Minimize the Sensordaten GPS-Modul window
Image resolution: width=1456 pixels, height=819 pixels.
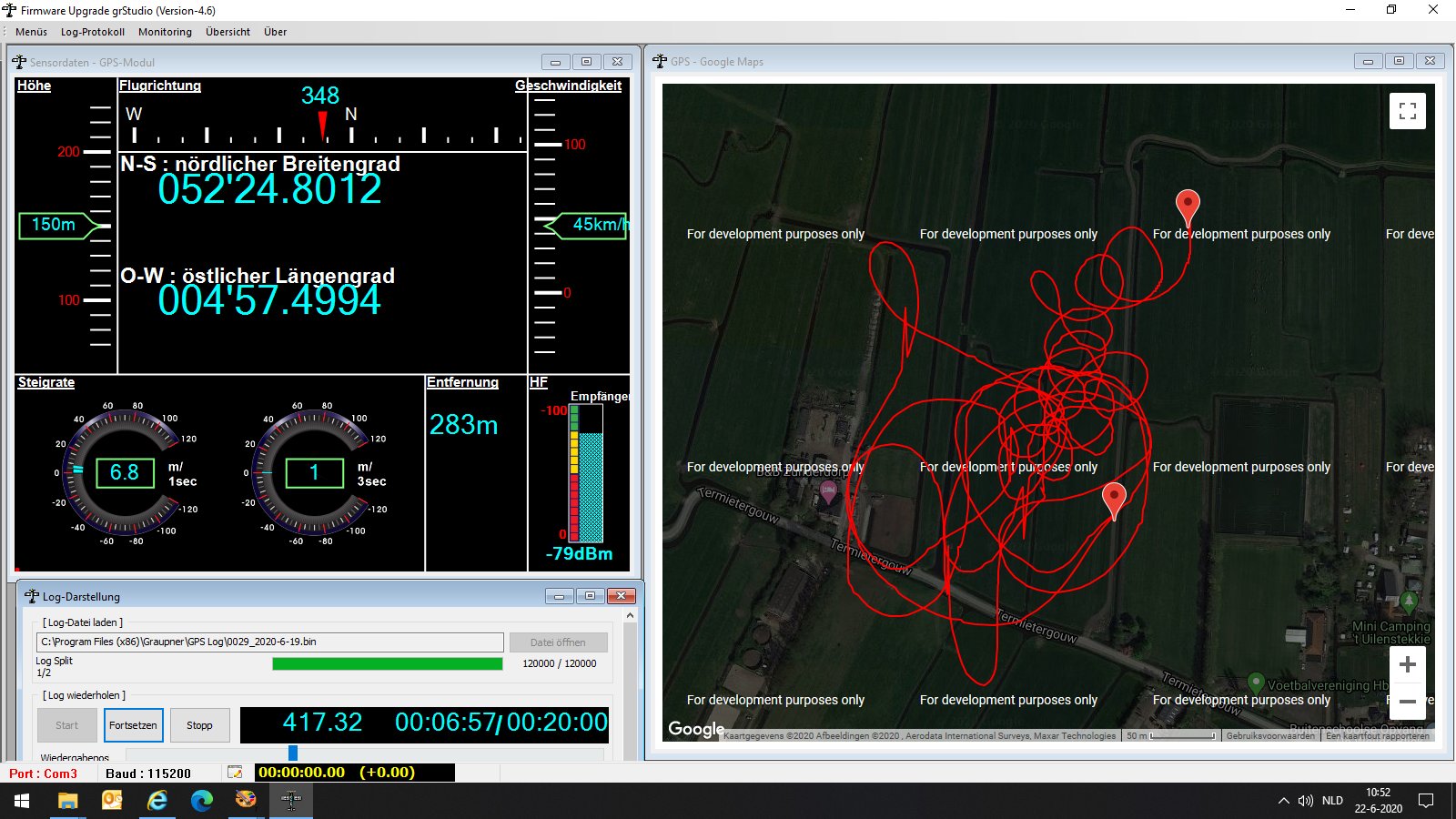point(555,62)
